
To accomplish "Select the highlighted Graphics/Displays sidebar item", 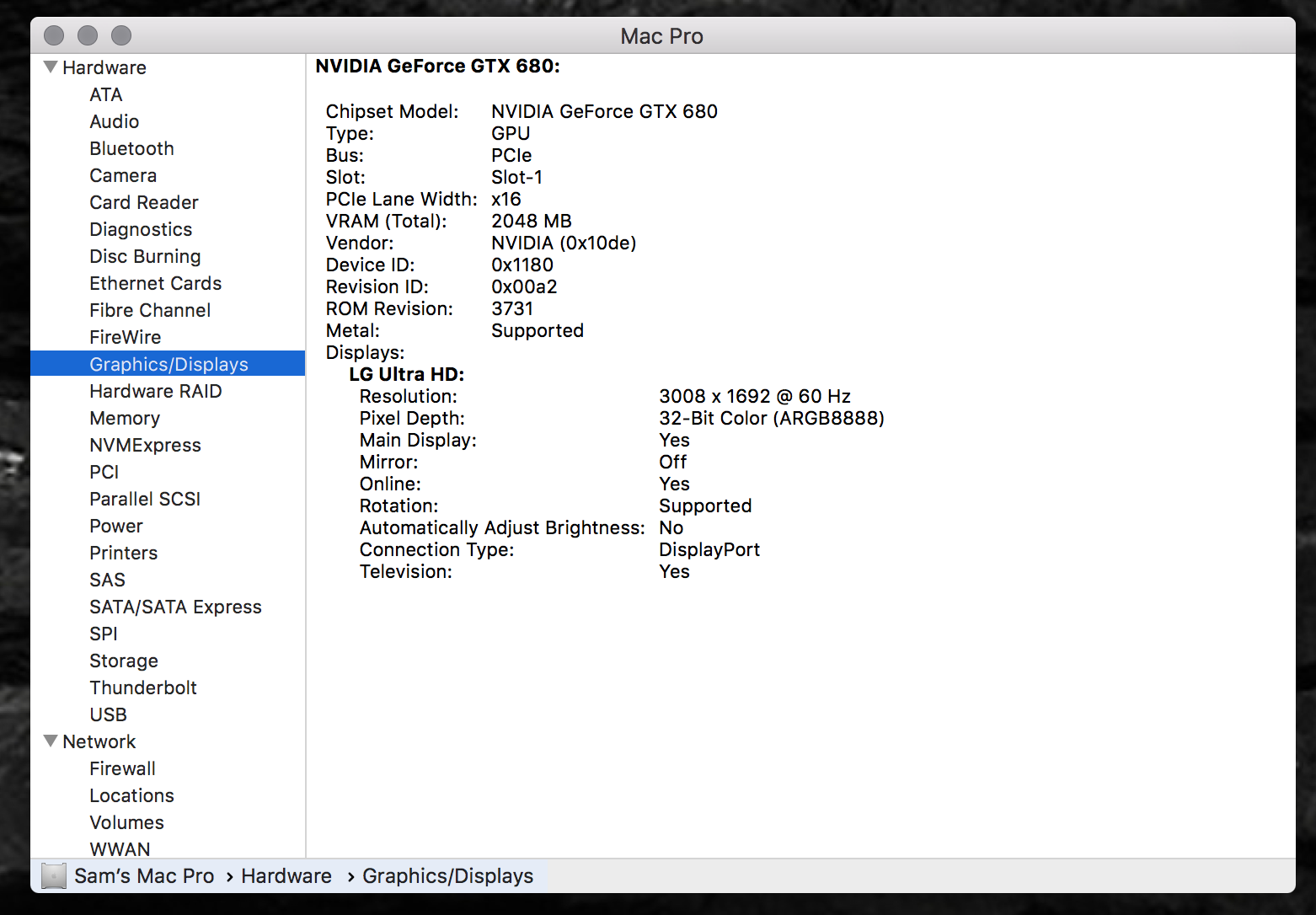I will tap(168, 363).
